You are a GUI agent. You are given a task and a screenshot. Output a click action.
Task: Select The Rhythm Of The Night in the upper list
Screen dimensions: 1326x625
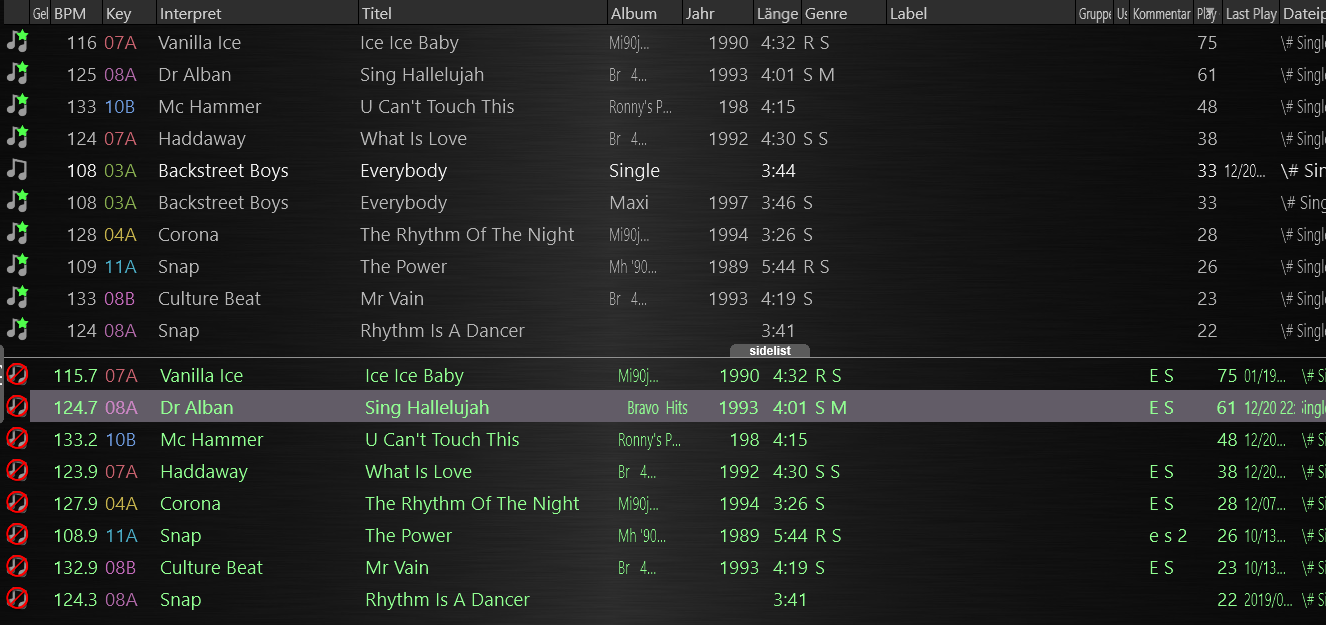coord(467,234)
